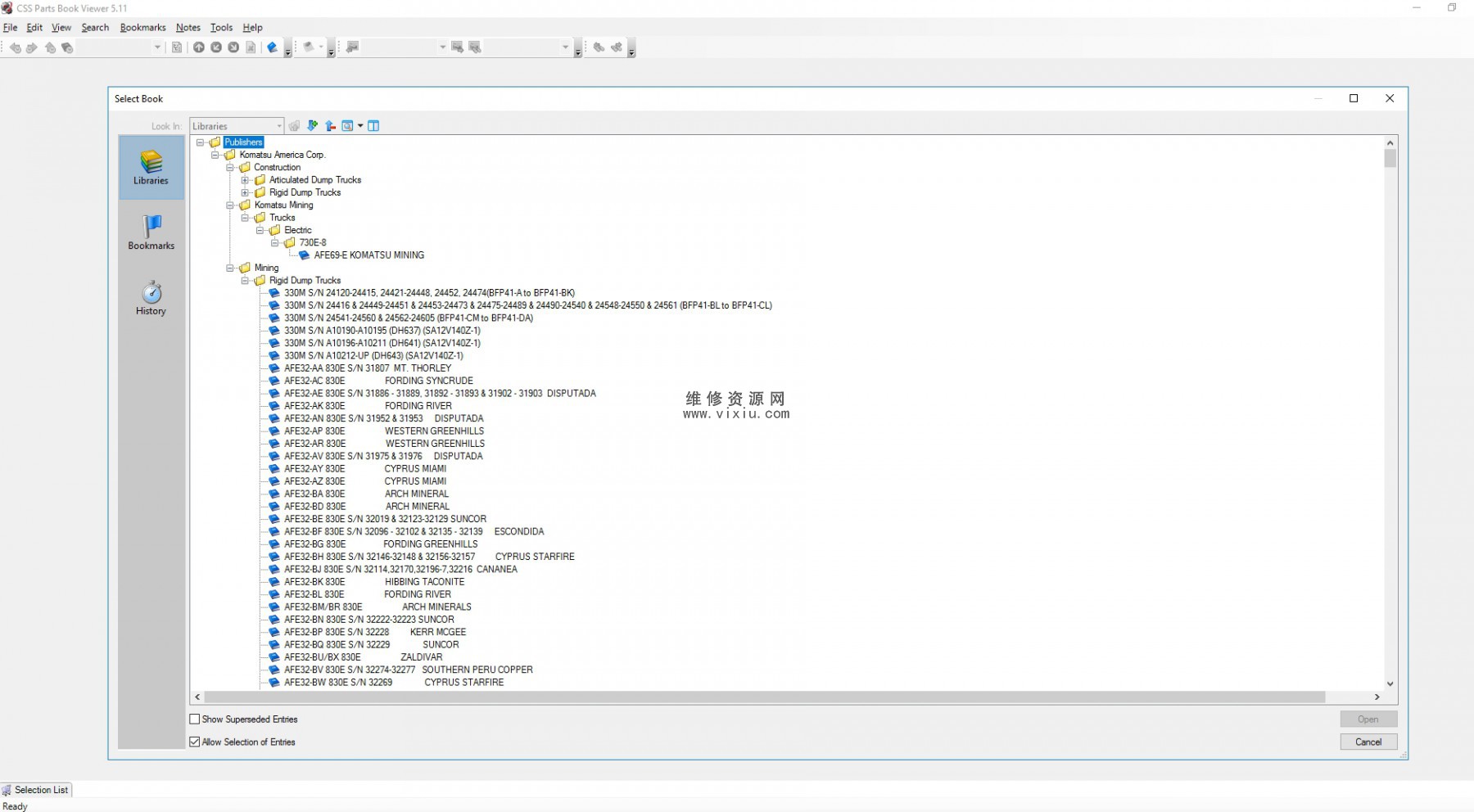Click the grayed home folder icon beside Look In
Viewport: 1474px width, 812px height.
pos(294,125)
